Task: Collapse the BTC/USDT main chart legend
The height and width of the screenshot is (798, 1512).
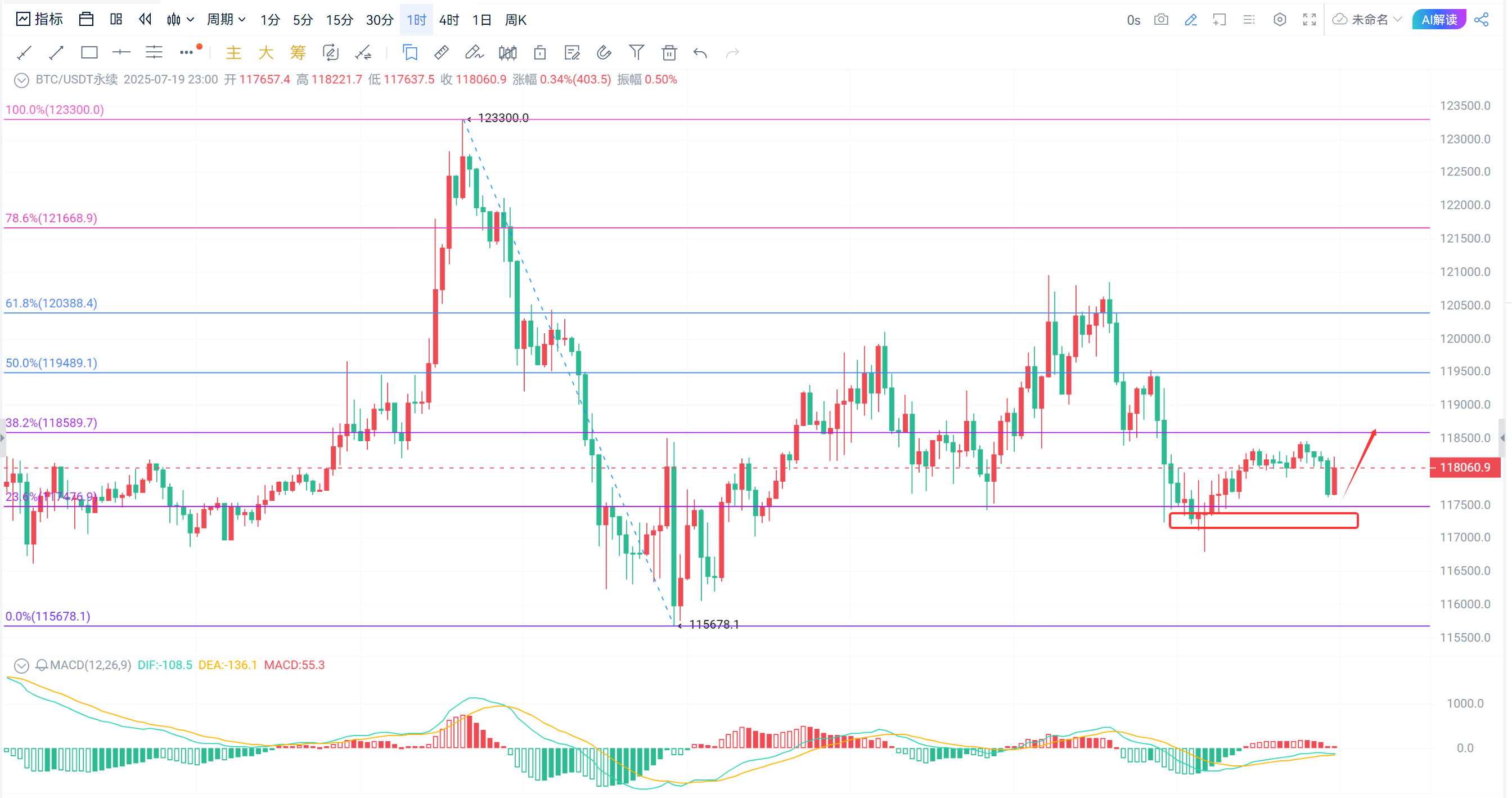Action: coord(22,80)
